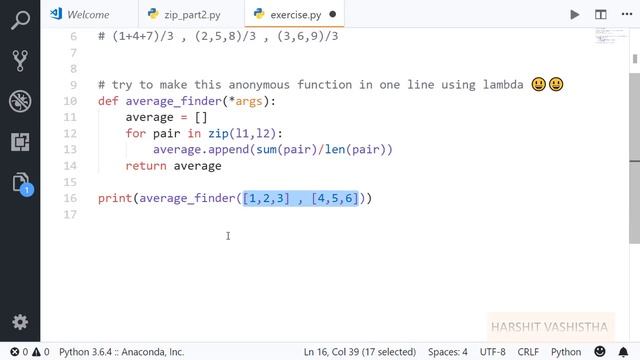Run the Python file with play button
640x360 pixels.
click(x=574, y=15)
